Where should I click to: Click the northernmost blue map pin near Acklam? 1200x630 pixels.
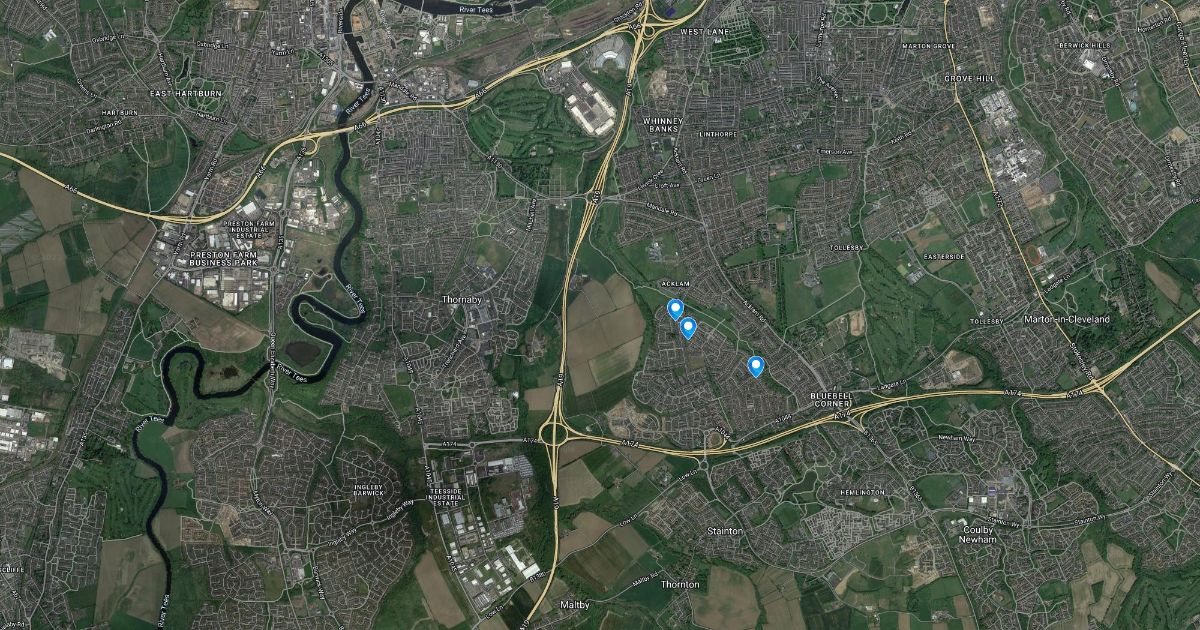pos(675,310)
